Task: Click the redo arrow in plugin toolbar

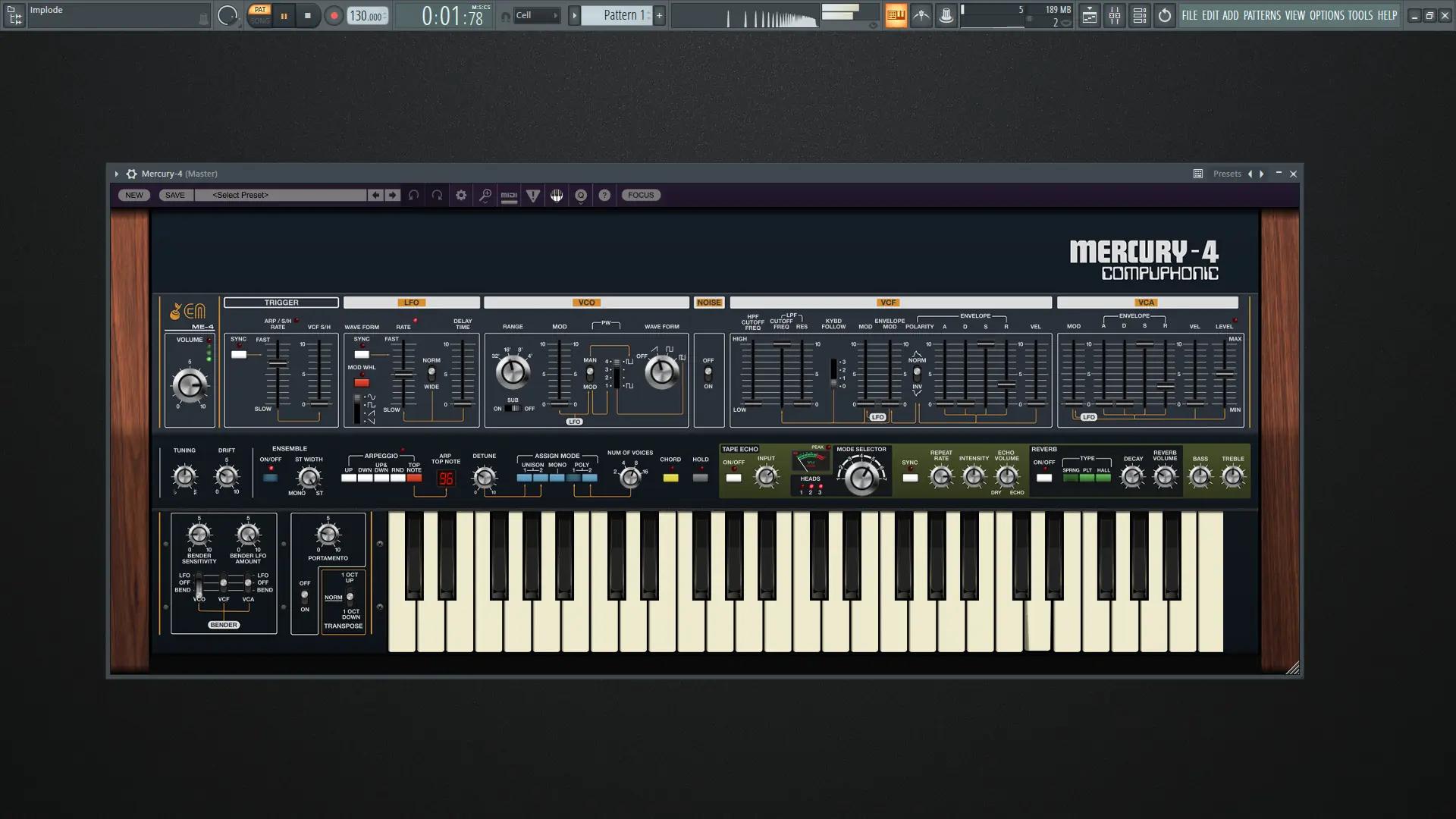Action: [438, 195]
